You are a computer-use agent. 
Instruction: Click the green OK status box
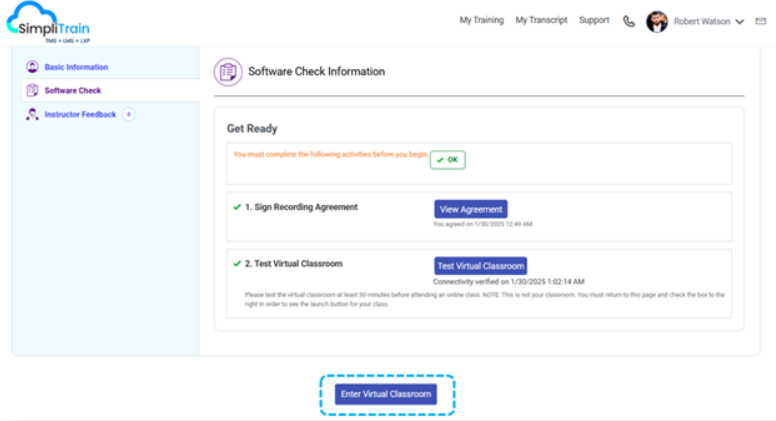(447, 160)
